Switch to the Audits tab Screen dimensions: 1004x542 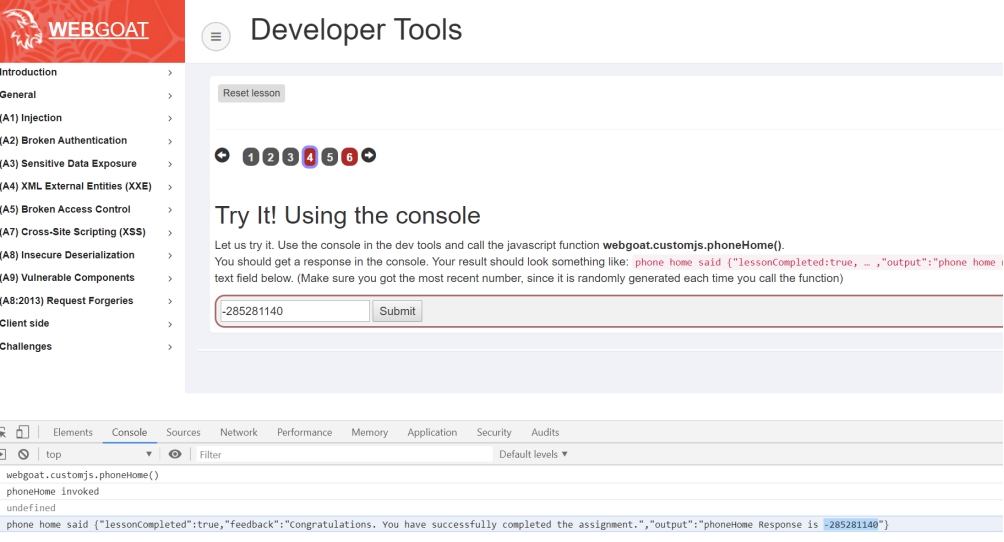545,432
